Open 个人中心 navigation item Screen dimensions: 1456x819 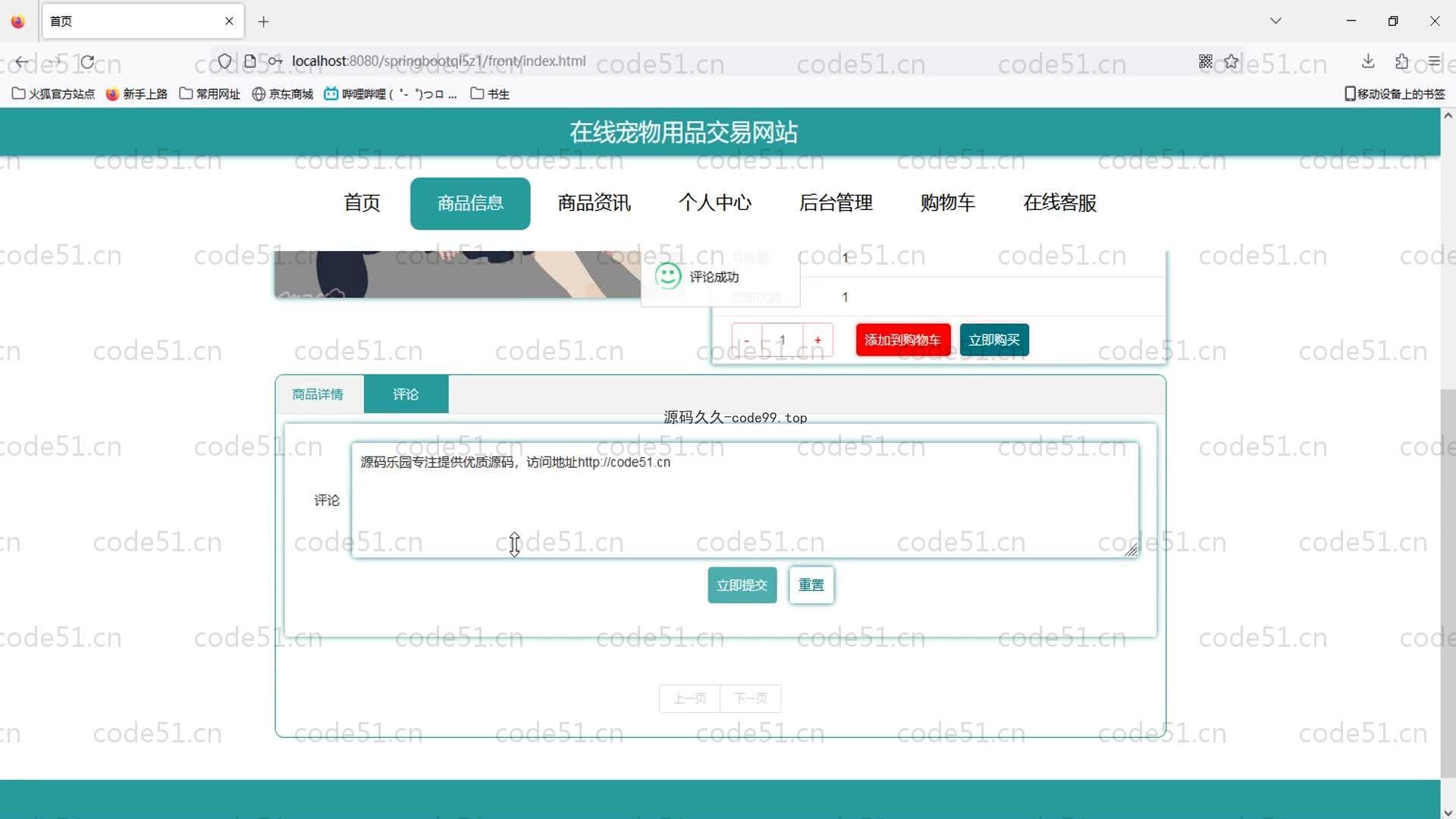tap(714, 203)
